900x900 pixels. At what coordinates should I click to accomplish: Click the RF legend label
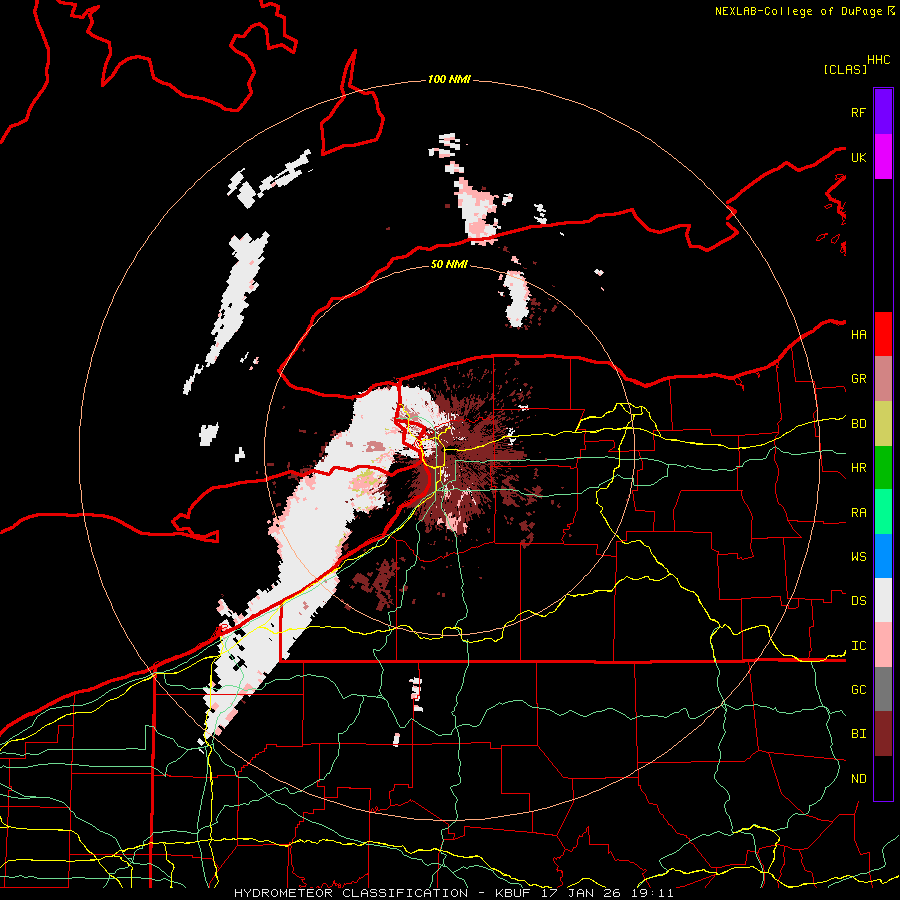pyautogui.click(x=859, y=112)
